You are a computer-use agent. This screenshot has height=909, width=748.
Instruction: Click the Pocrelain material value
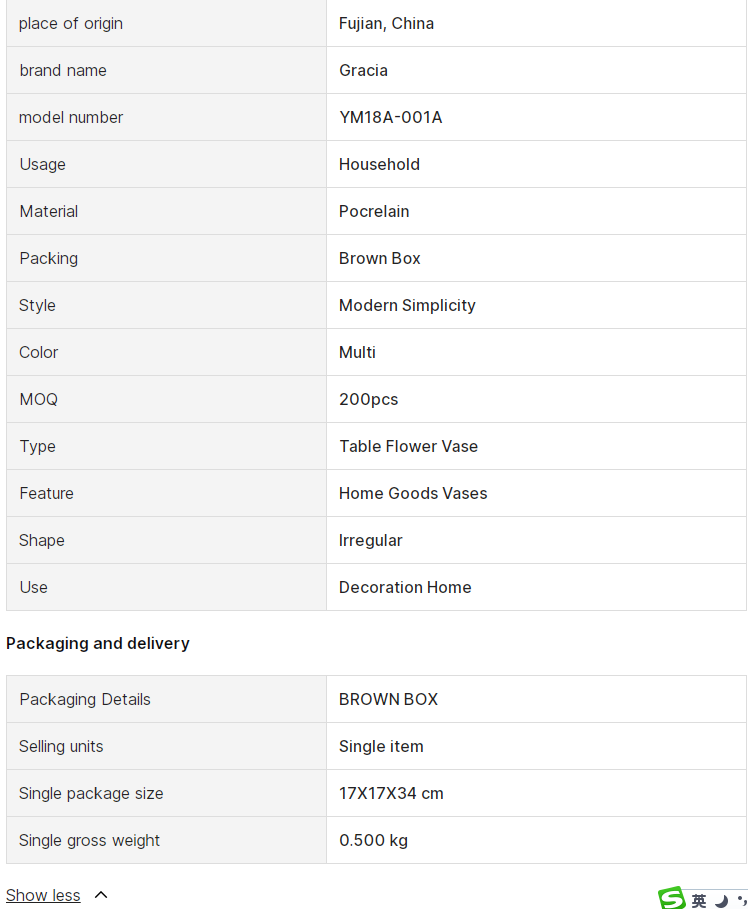pyautogui.click(x=374, y=211)
